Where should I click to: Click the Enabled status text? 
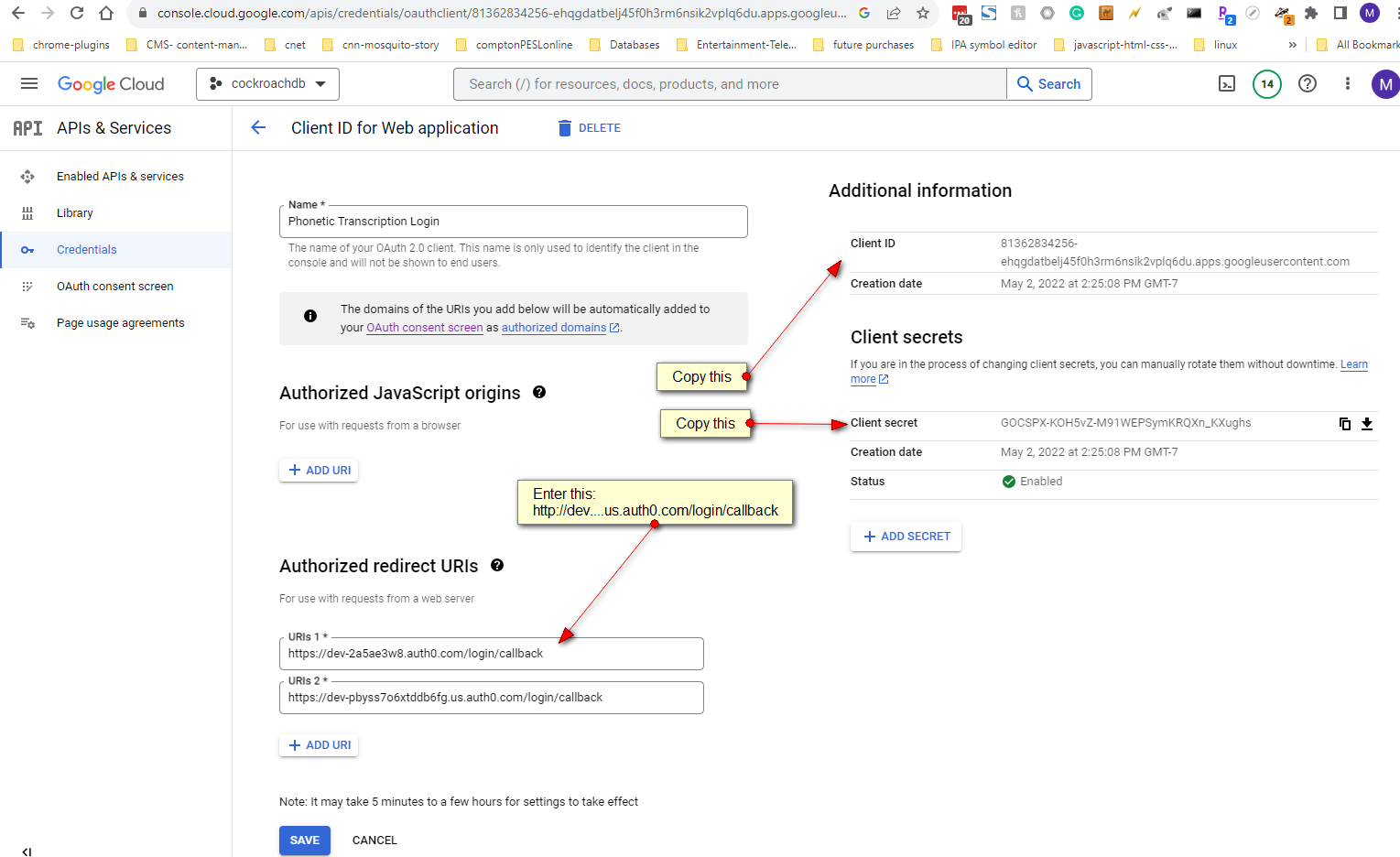1041,482
